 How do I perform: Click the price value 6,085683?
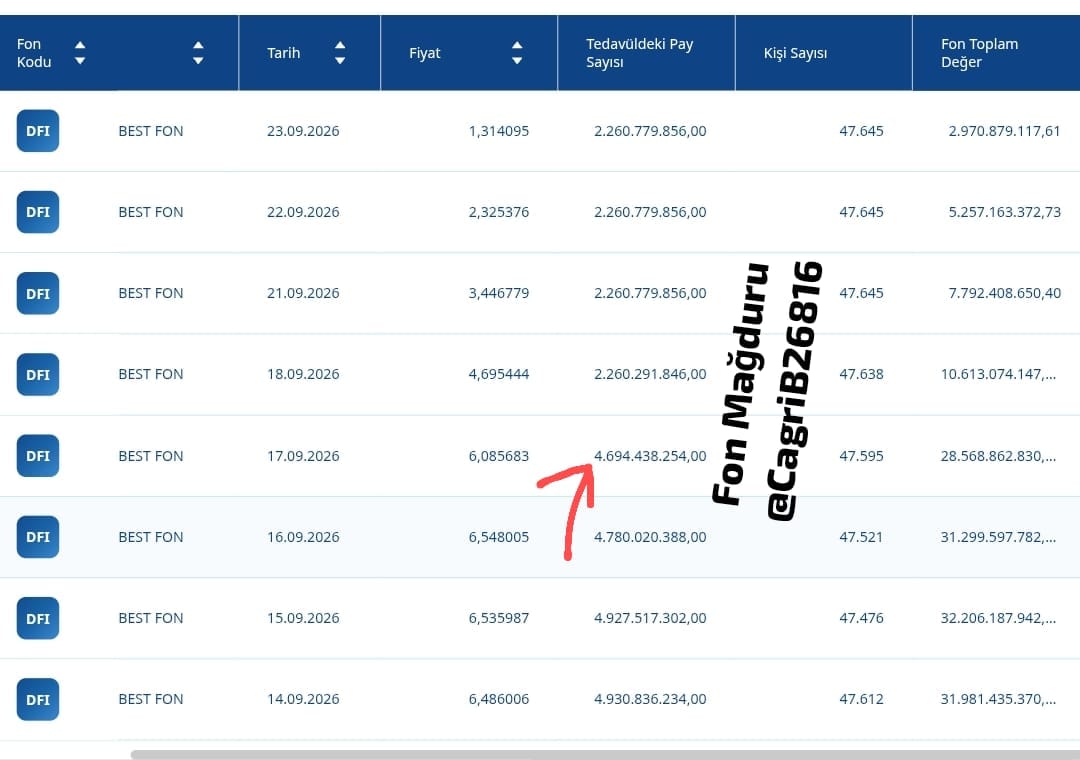(x=499, y=455)
